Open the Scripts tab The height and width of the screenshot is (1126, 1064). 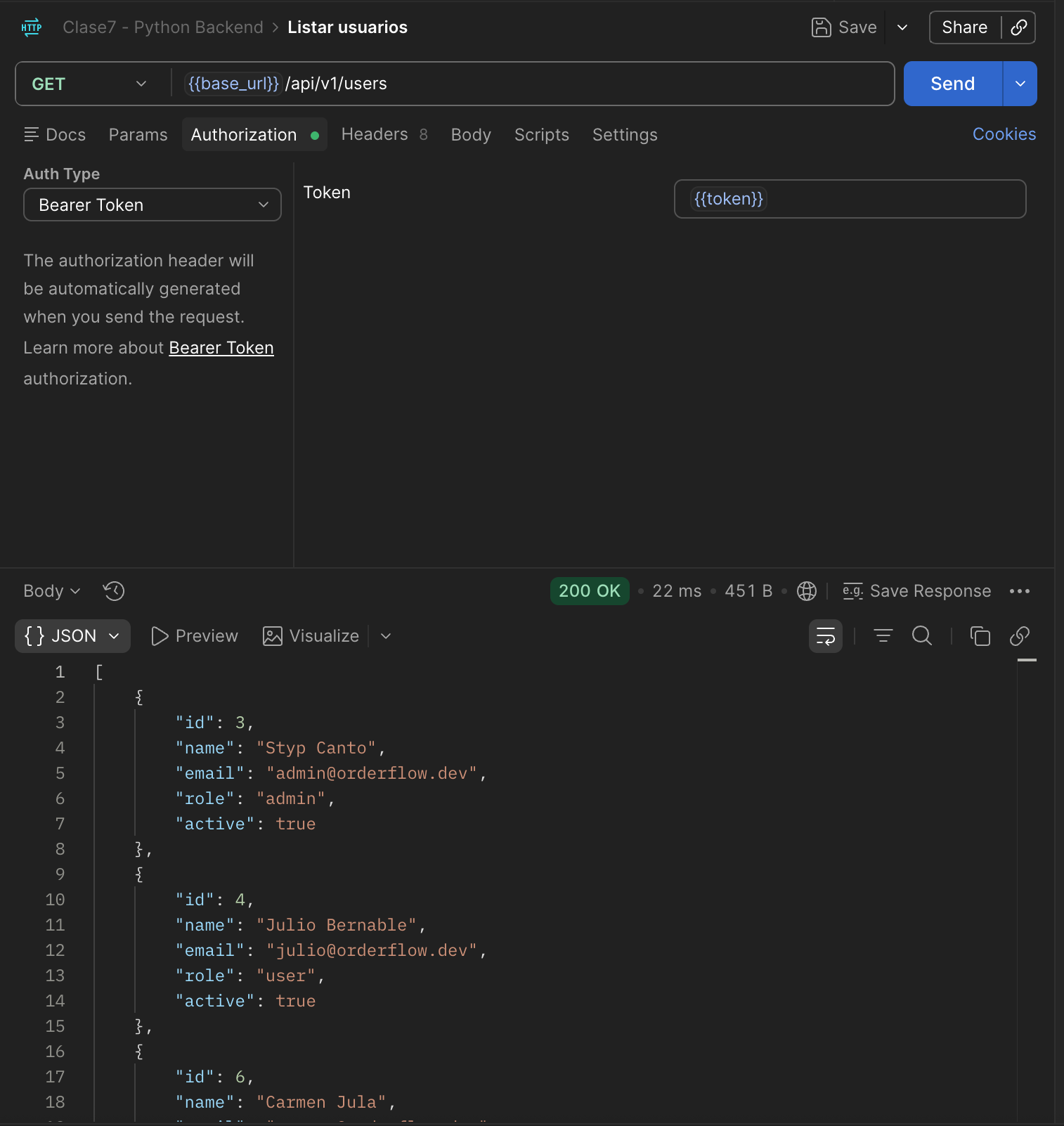(542, 134)
